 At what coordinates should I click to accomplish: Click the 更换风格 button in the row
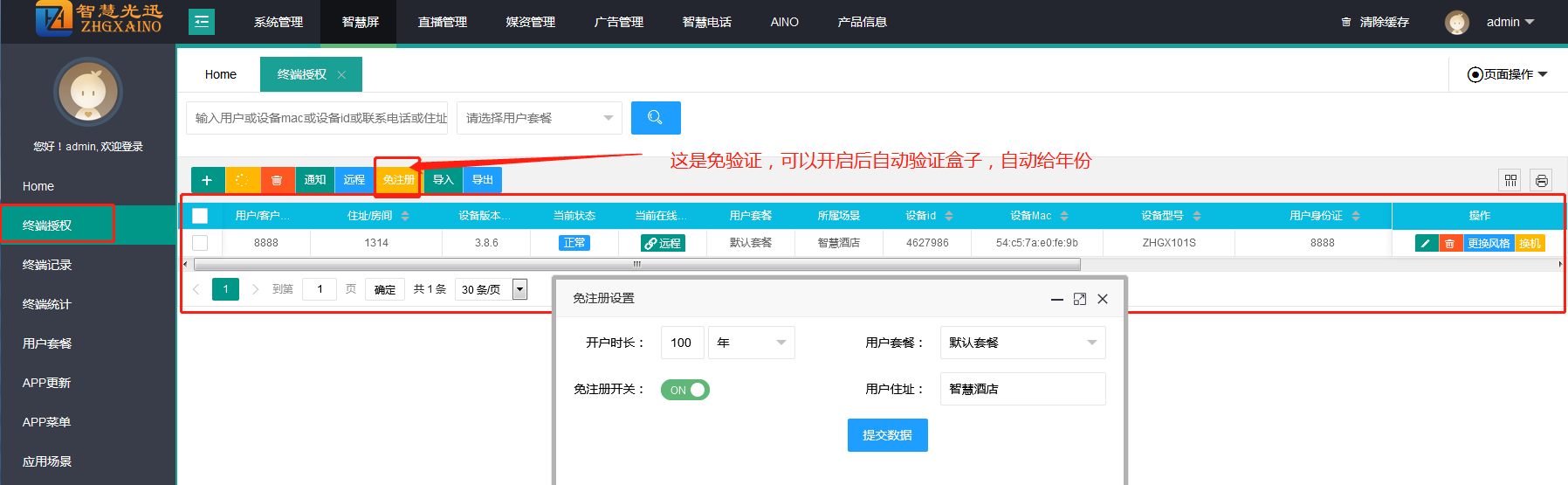[1488, 243]
